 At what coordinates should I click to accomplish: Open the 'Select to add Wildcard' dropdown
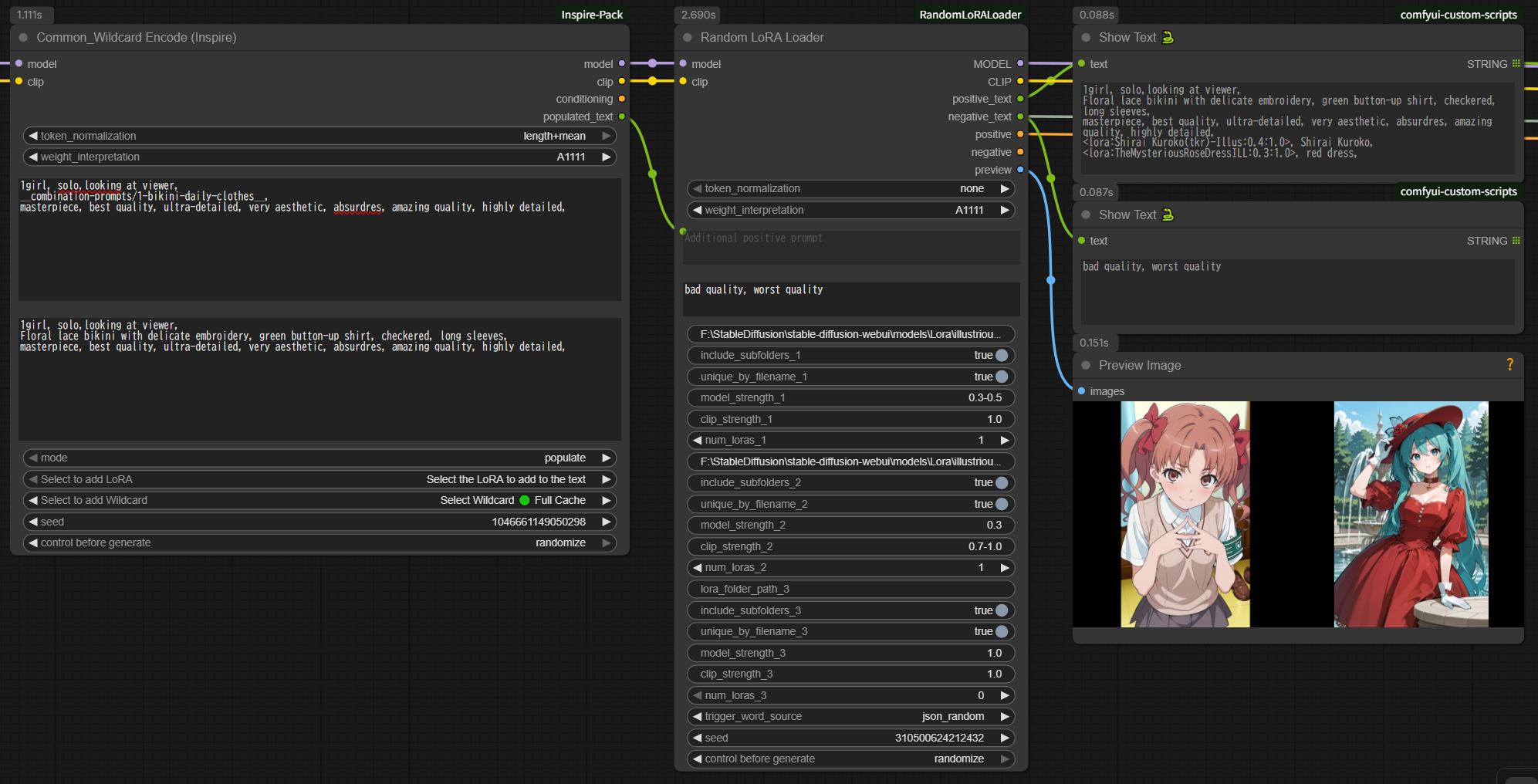319,500
